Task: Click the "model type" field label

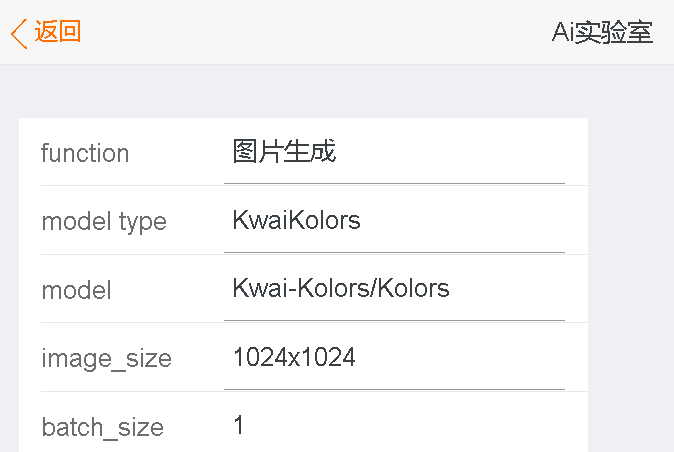Action: tap(104, 221)
